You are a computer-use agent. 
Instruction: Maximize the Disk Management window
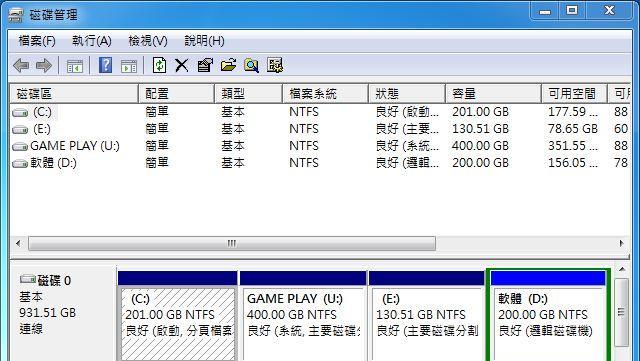pos(572,10)
